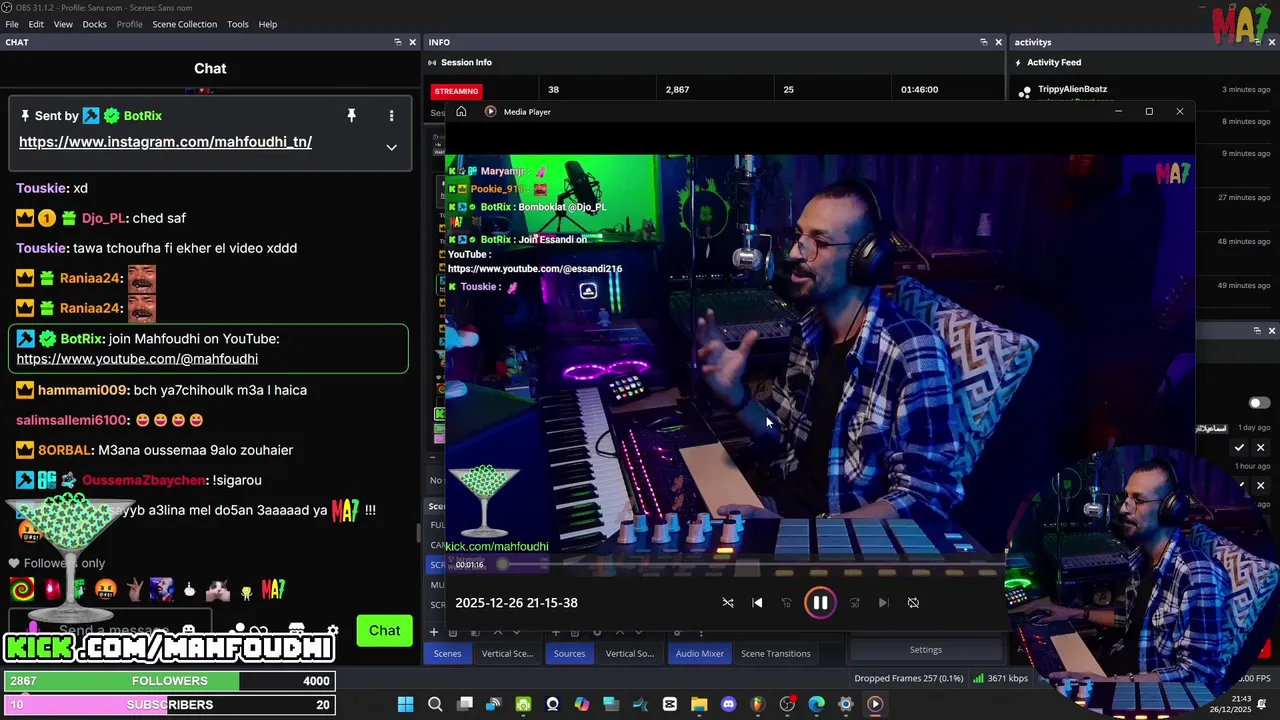The width and height of the screenshot is (1280, 720).
Task: Open the pinned Instagram mahfoudhi_tn link
Action: [x=165, y=142]
